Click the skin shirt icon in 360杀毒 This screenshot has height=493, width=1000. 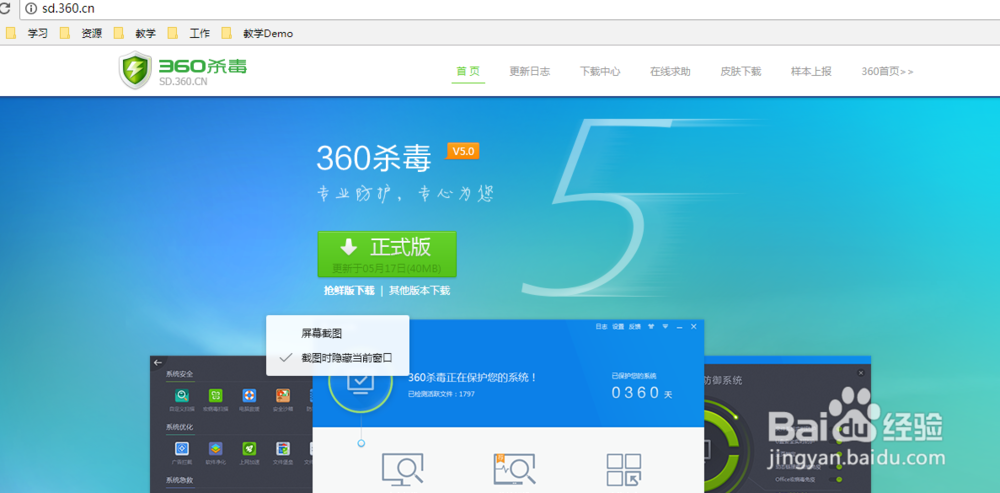coord(651,327)
